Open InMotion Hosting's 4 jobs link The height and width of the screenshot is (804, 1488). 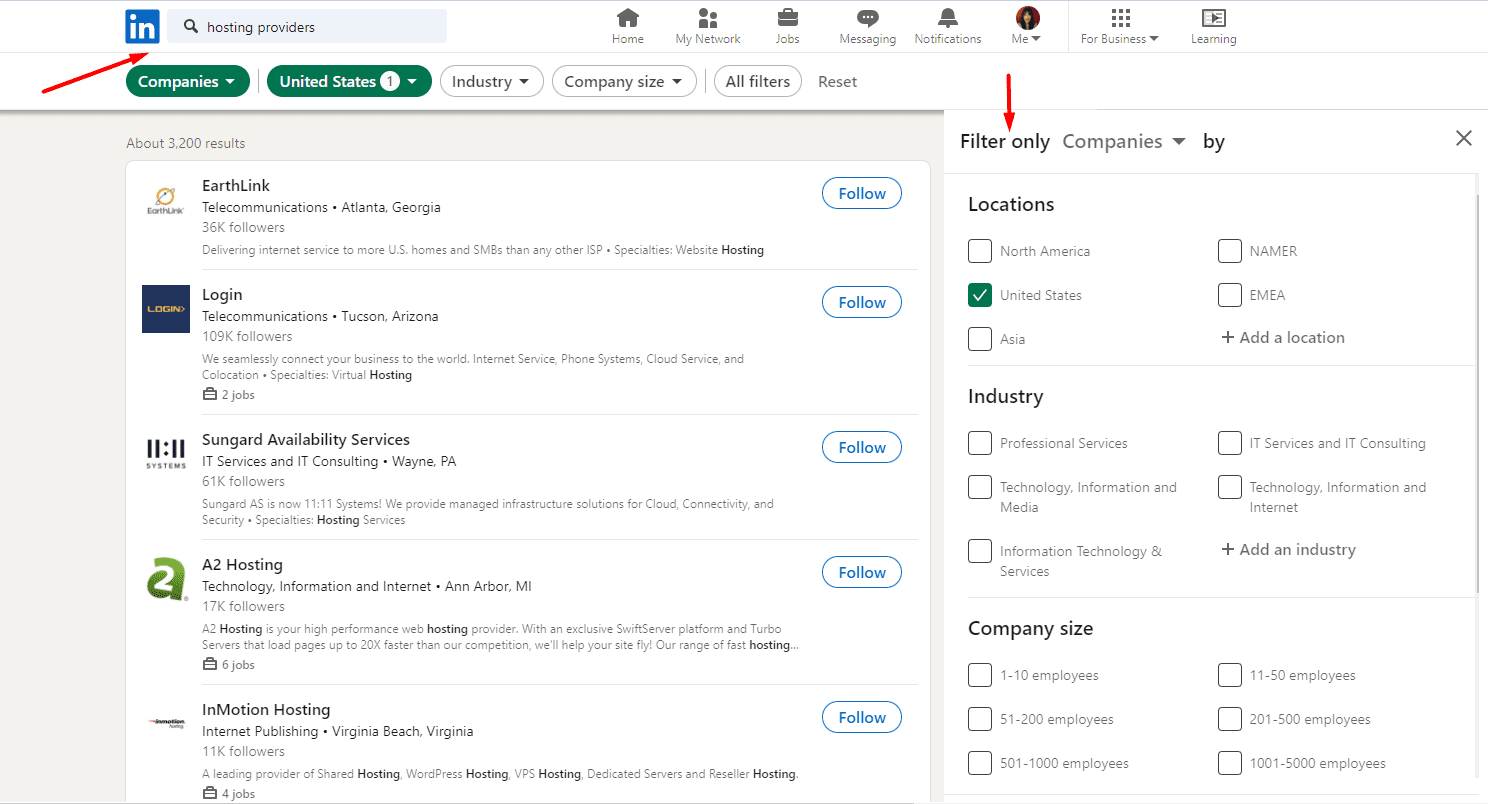(x=229, y=794)
